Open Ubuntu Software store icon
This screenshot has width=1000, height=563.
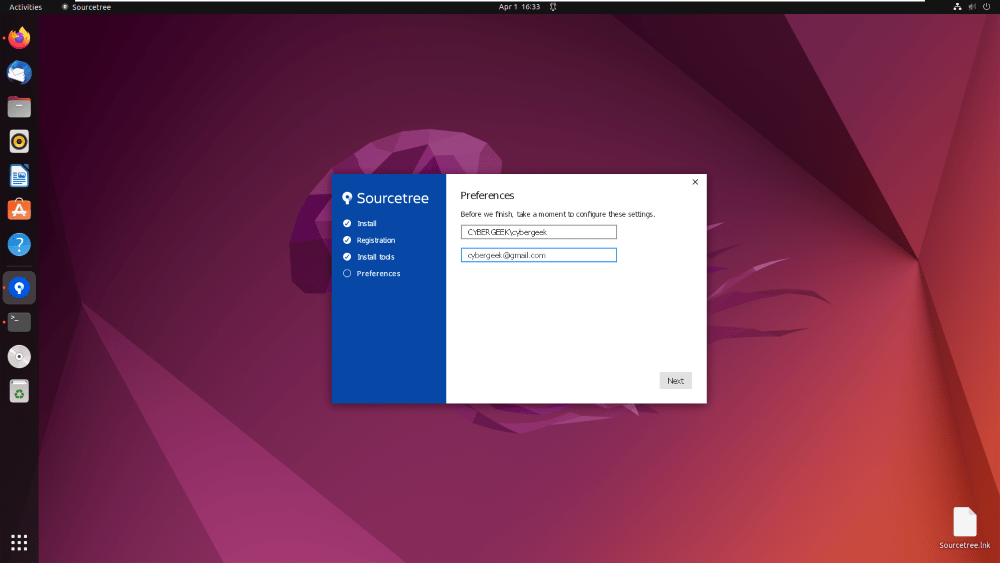tap(19, 210)
